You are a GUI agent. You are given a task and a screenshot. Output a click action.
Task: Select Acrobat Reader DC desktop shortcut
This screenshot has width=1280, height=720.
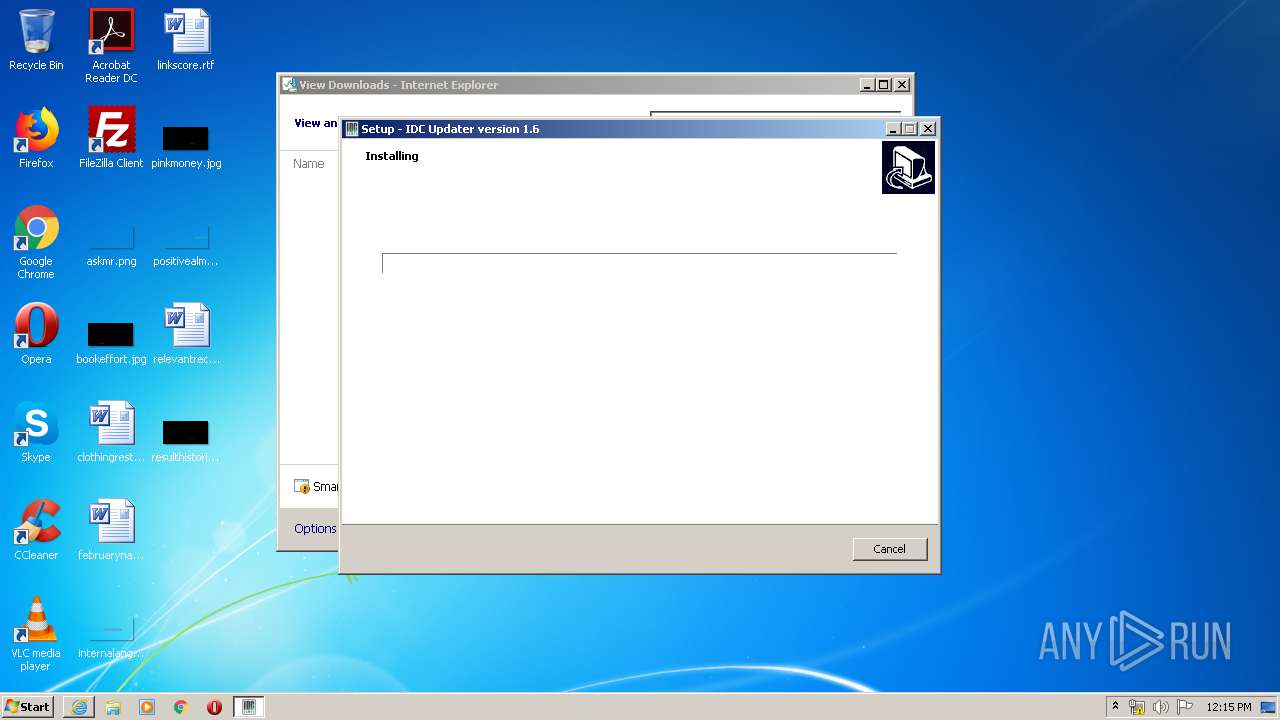111,46
